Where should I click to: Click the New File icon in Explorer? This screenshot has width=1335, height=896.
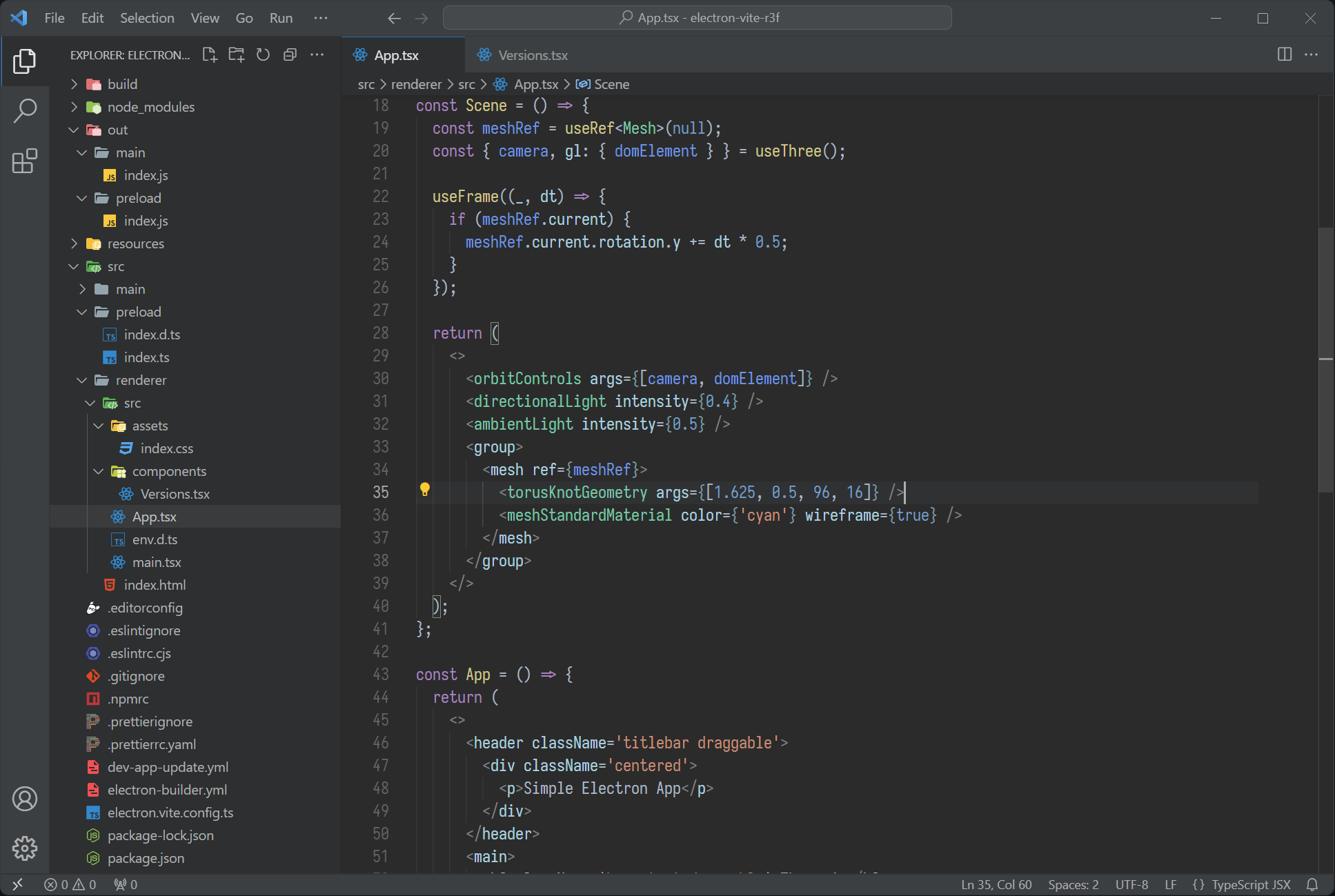210,54
